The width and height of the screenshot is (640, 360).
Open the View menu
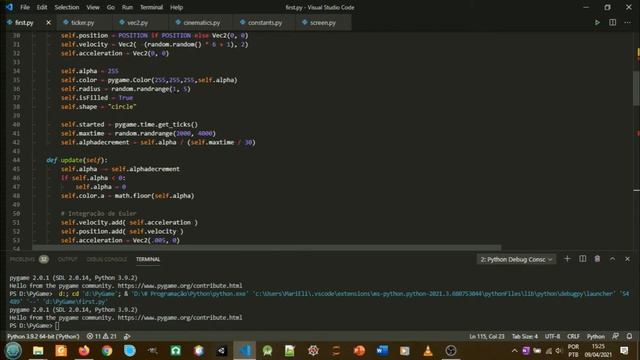[x=93, y=7]
